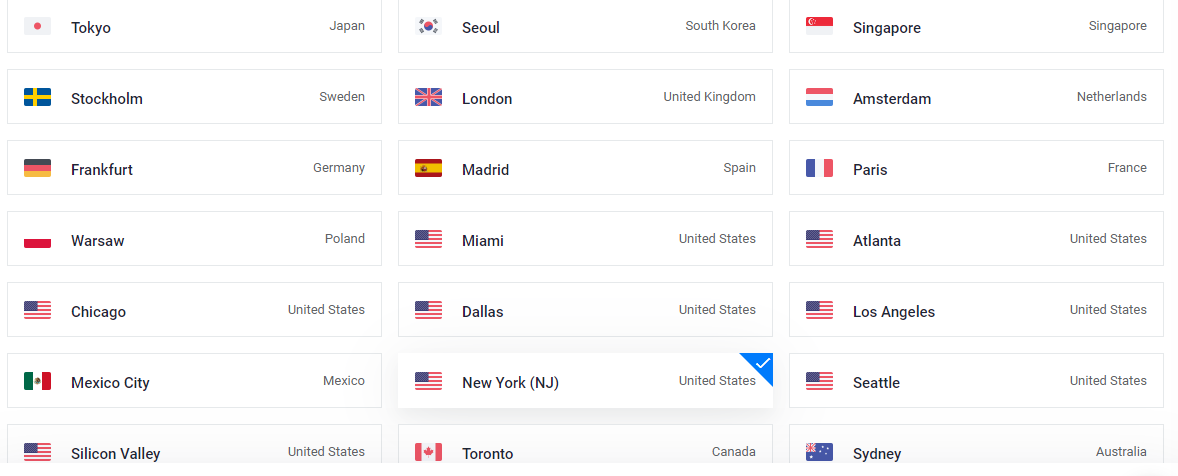
Task: Select the Seattle data center option
Action: click(976, 381)
